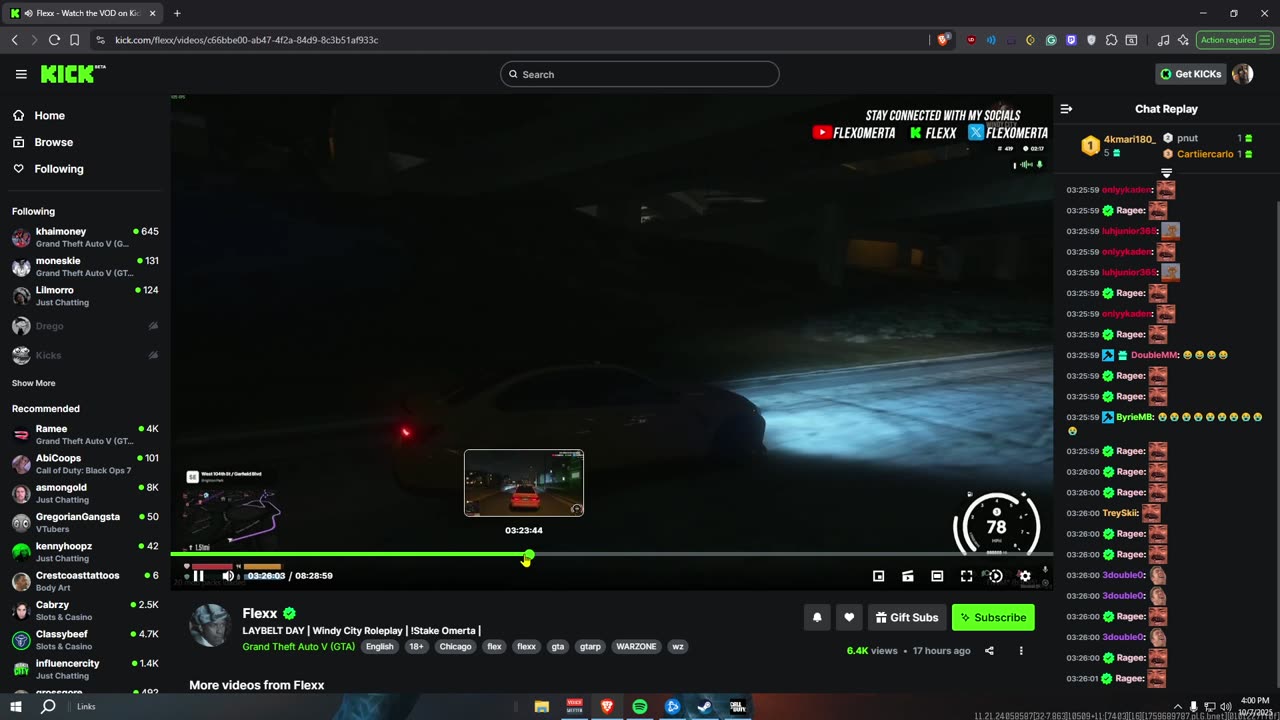The width and height of the screenshot is (1280, 720).
Task: Share this VOD
Action: pos(989,651)
